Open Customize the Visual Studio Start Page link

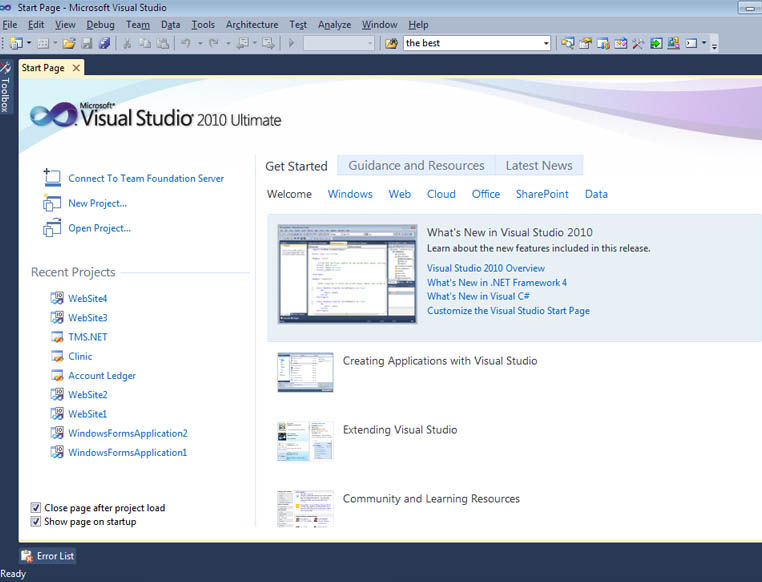(508, 310)
